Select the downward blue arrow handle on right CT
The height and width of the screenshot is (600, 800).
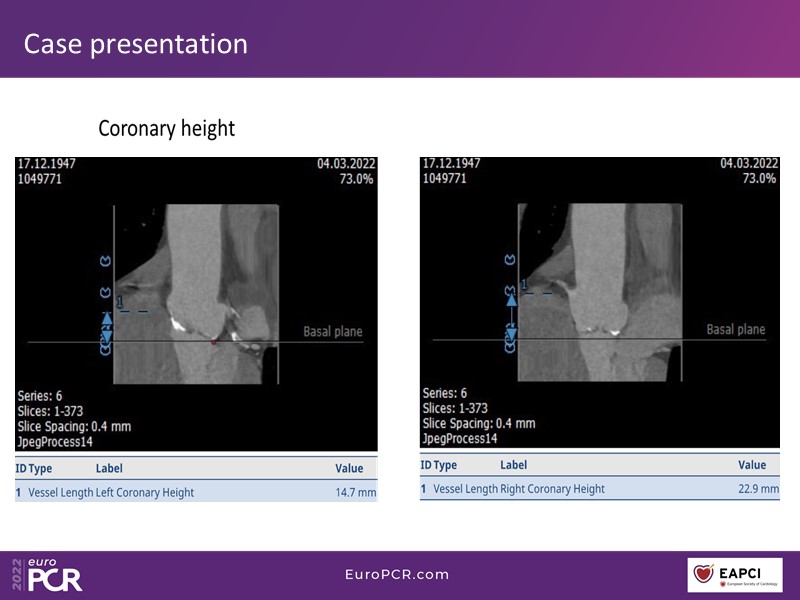[x=511, y=333]
